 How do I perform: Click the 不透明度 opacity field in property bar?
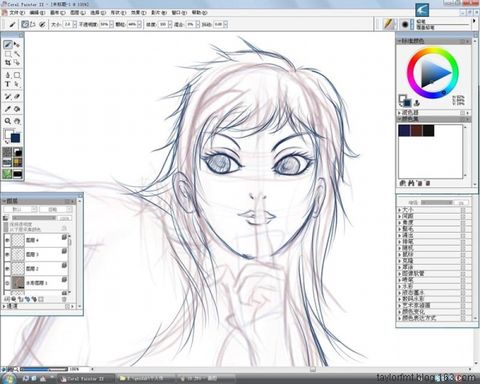(x=104, y=24)
